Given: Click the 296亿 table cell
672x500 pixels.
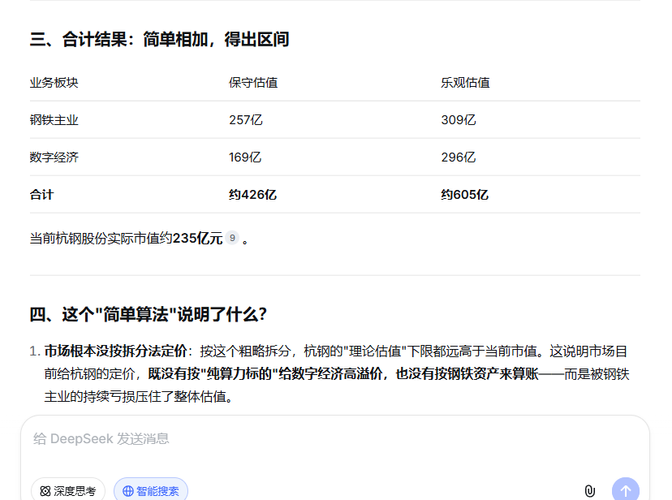Looking at the screenshot, I should [459, 157].
